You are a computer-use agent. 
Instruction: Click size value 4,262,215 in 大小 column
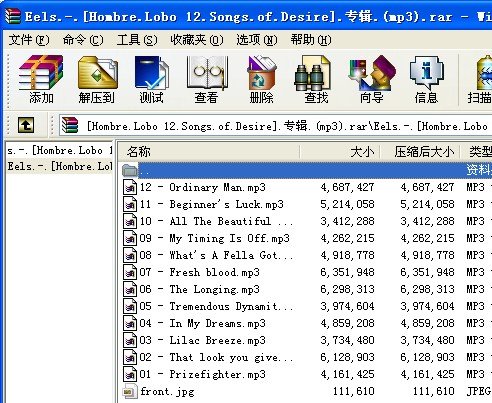[x=347, y=238]
